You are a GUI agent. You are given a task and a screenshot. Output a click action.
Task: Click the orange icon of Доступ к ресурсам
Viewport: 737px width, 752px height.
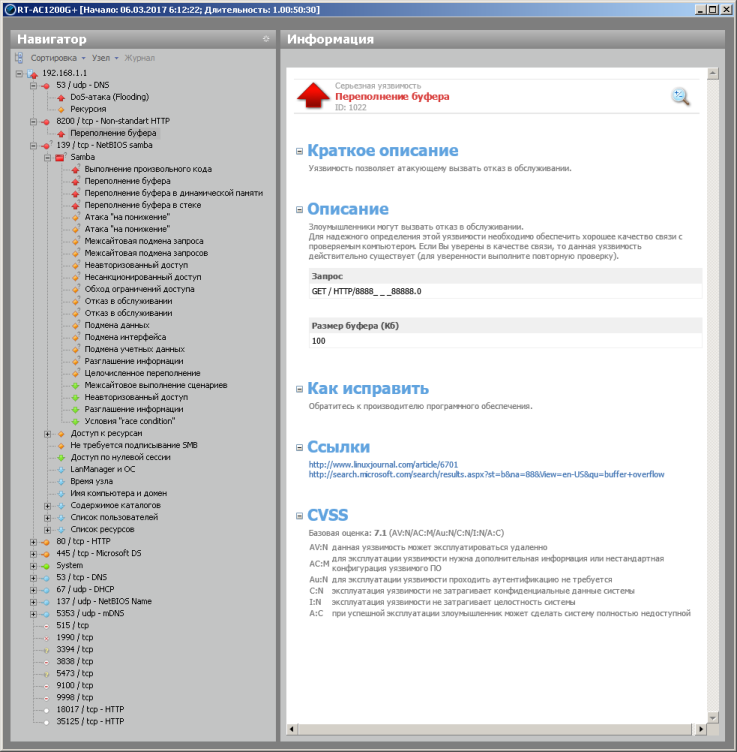[61, 434]
